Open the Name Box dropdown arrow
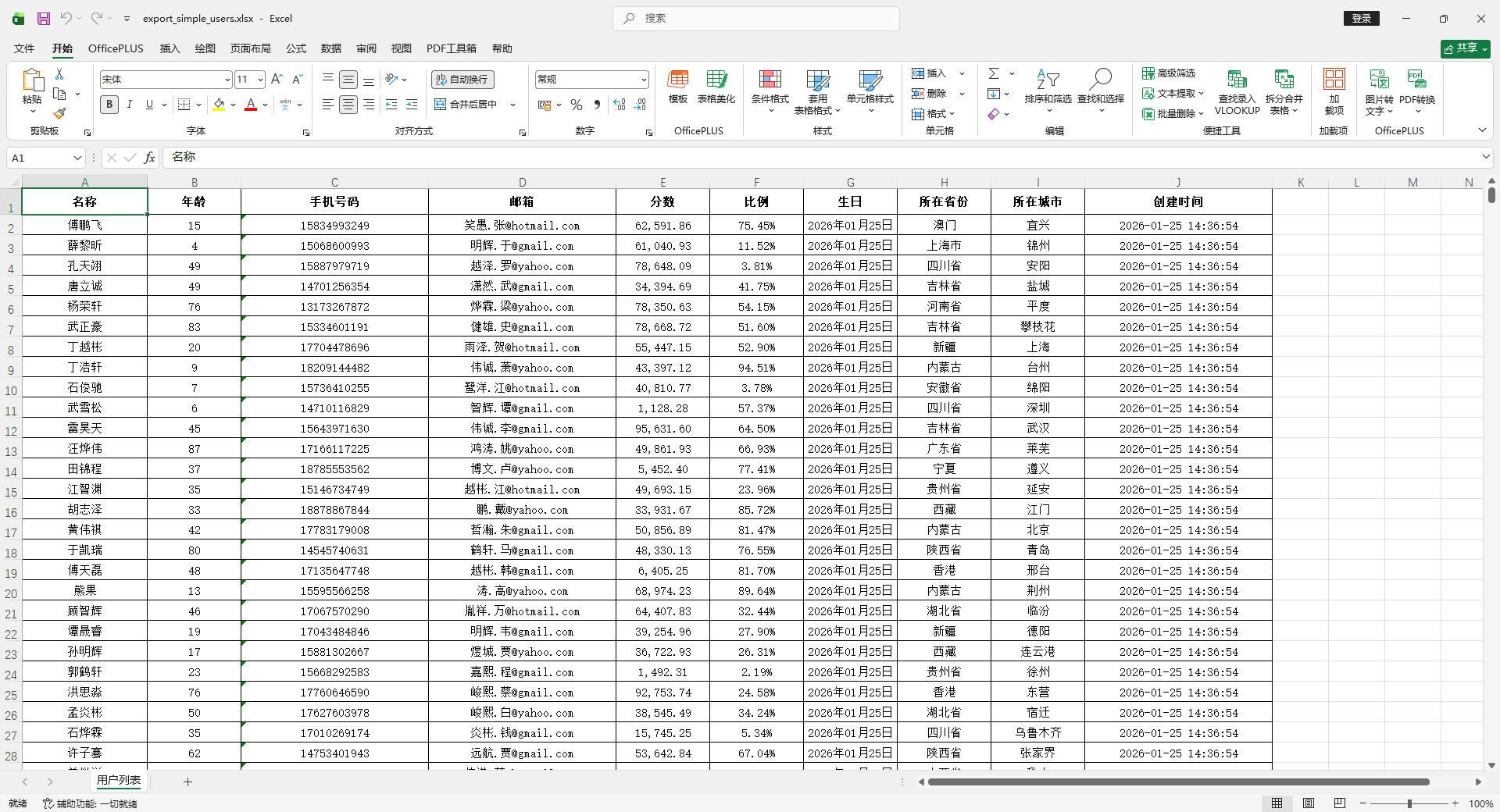Viewport: 1500px width, 812px height. [x=77, y=158]
